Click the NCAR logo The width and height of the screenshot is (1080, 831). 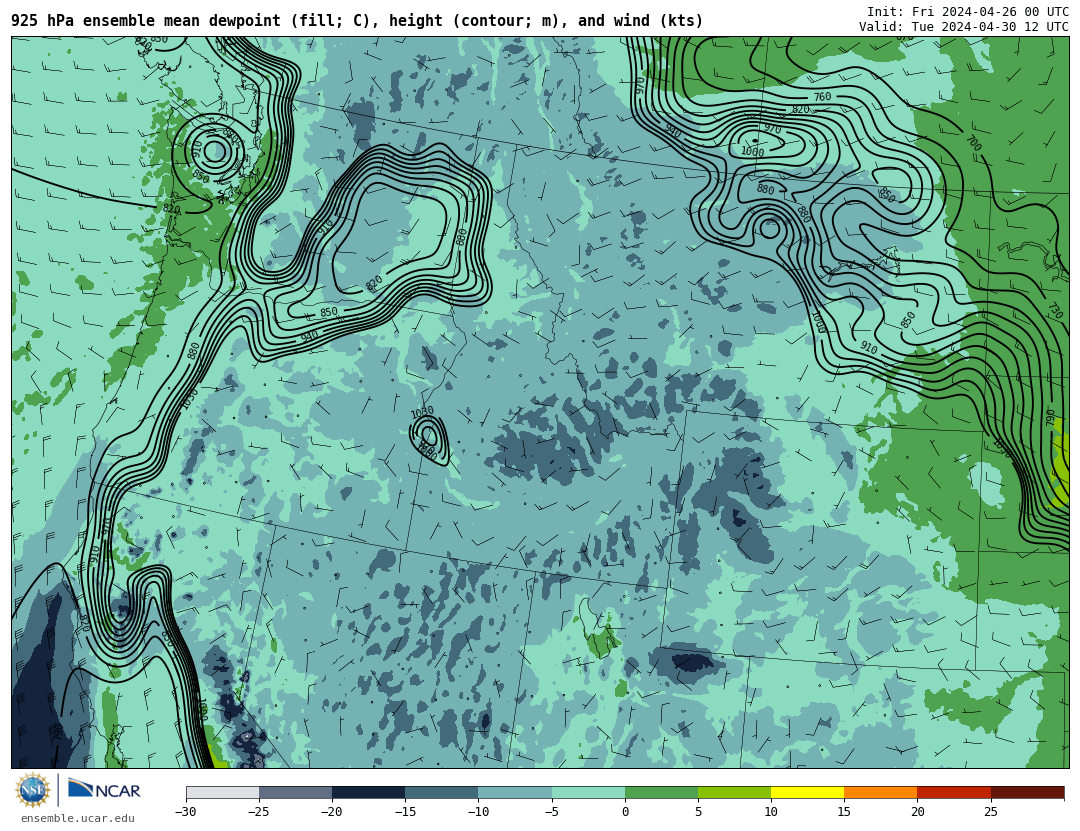[x=104, y=789]
